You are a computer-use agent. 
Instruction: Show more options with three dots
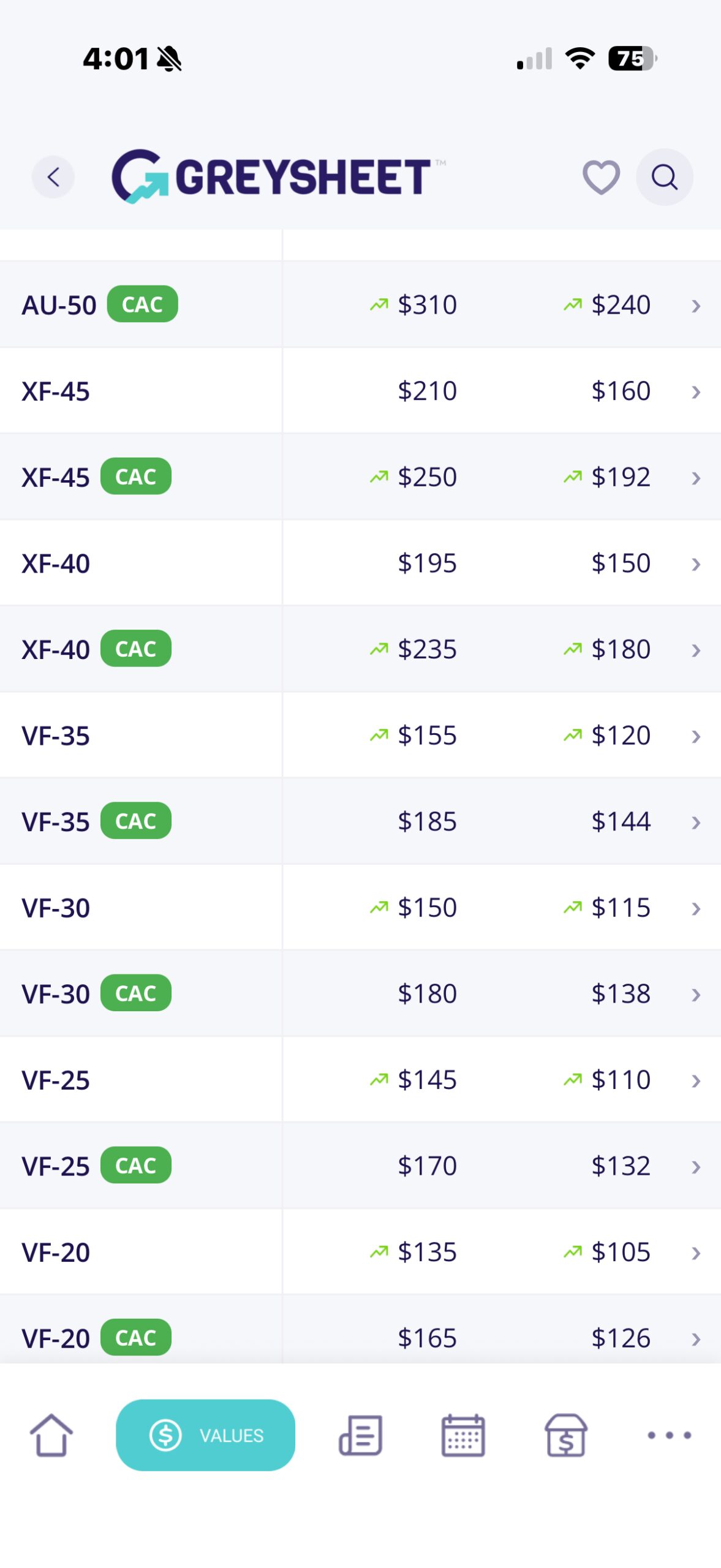(670, 1434)
